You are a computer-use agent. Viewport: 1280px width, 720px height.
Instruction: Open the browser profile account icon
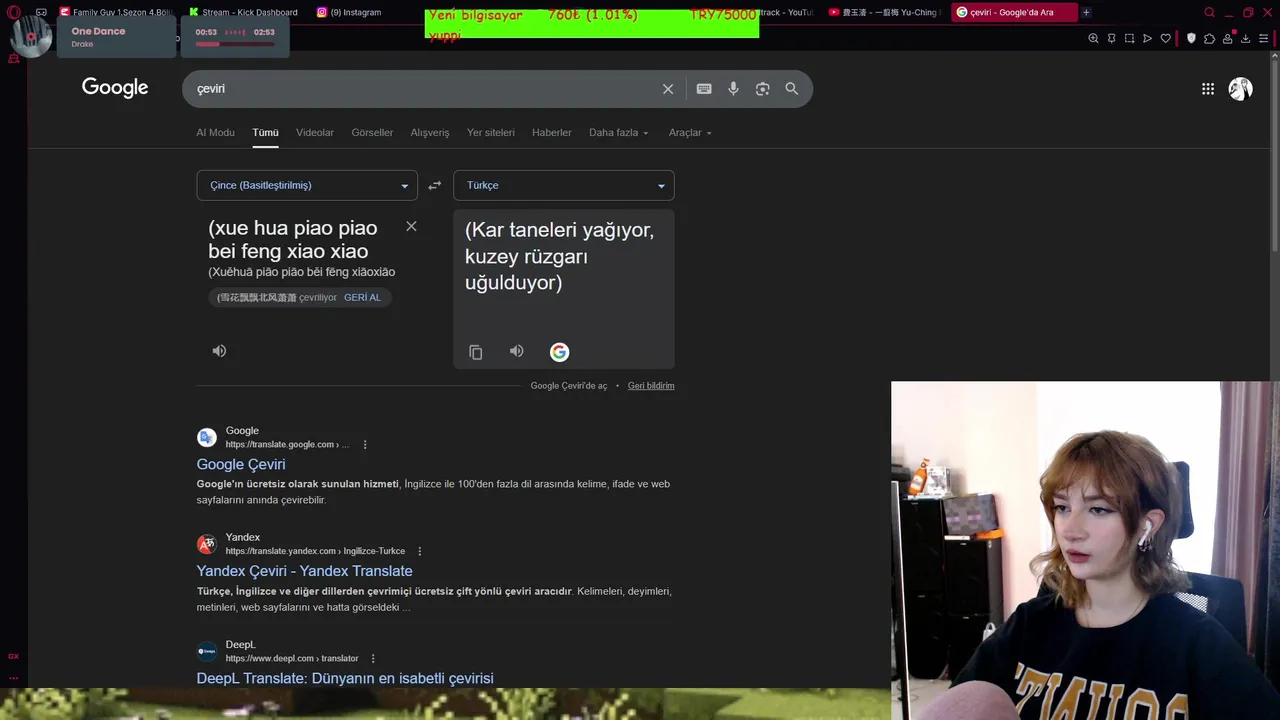[1227, 38]
